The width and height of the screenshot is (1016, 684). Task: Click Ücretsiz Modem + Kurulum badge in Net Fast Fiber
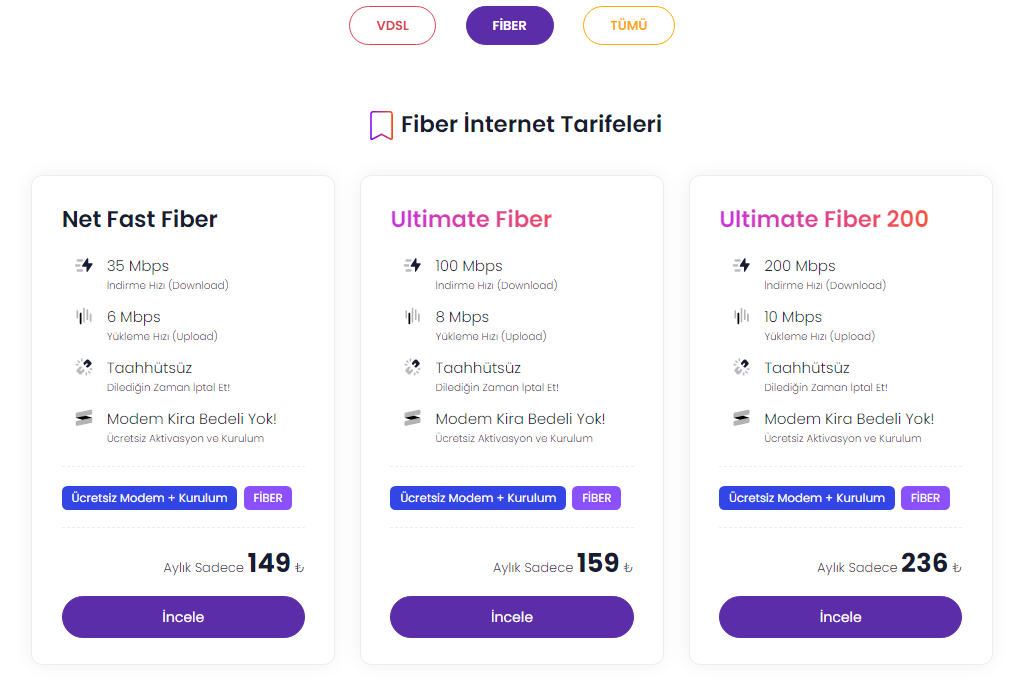149,498
